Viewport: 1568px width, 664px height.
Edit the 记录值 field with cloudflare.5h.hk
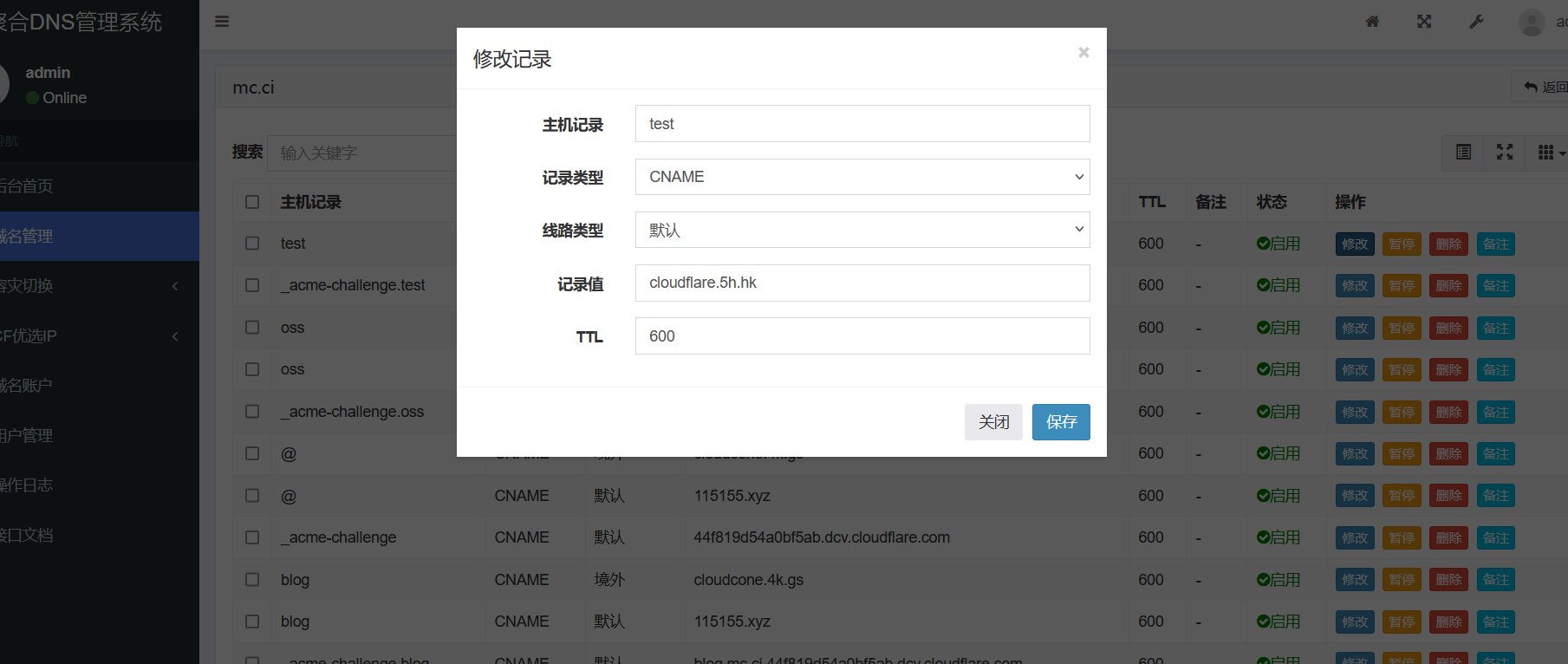862,283
